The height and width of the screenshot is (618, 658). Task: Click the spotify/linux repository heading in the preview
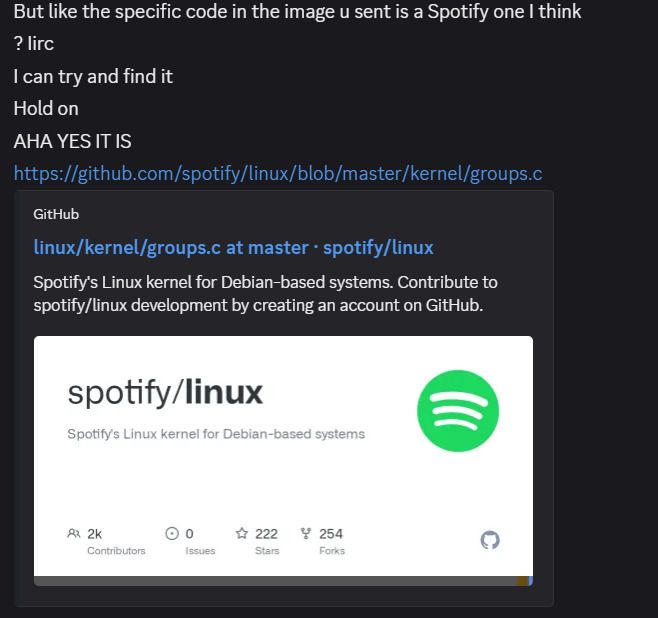pos(165,393)
